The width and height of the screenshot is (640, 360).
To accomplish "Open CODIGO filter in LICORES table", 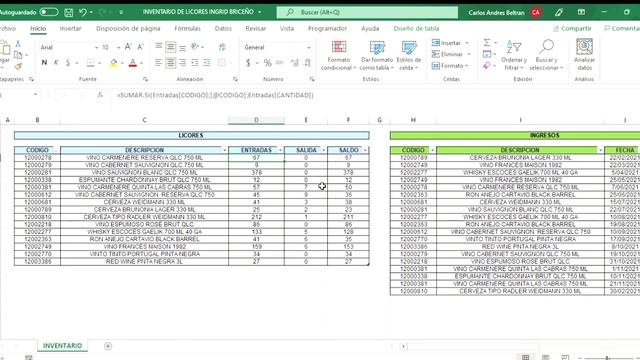I will pyautogui.click(x=56, y=150).
